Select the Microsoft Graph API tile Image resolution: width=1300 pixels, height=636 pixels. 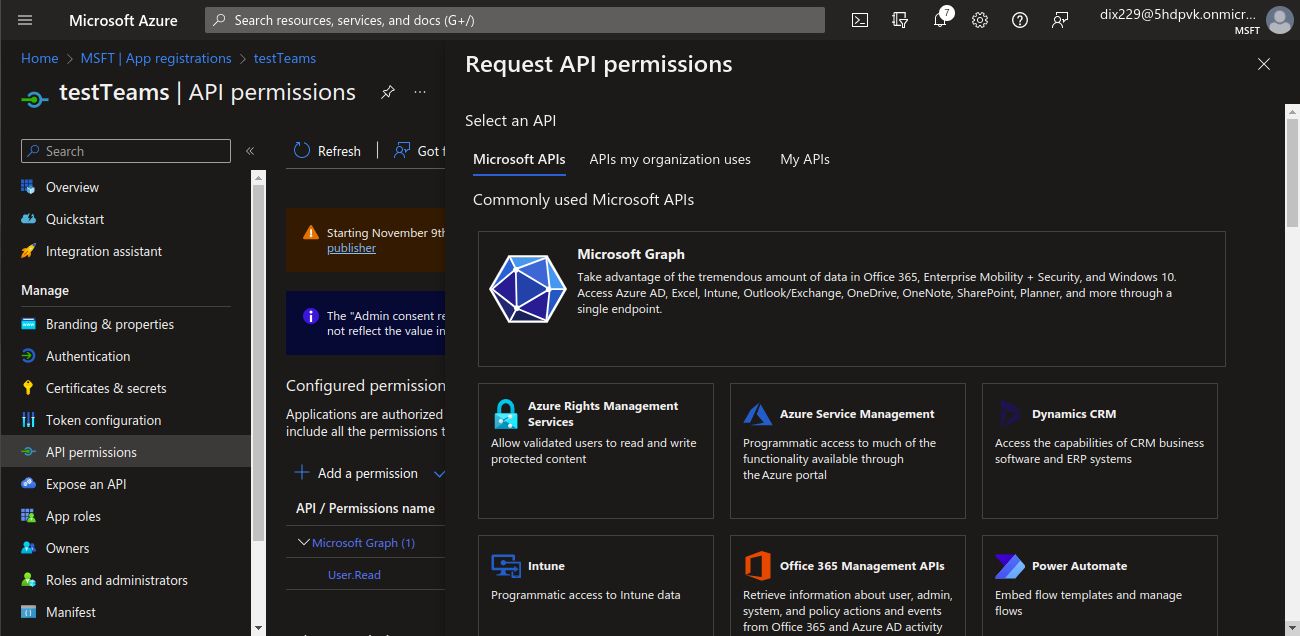coord(851,299)
